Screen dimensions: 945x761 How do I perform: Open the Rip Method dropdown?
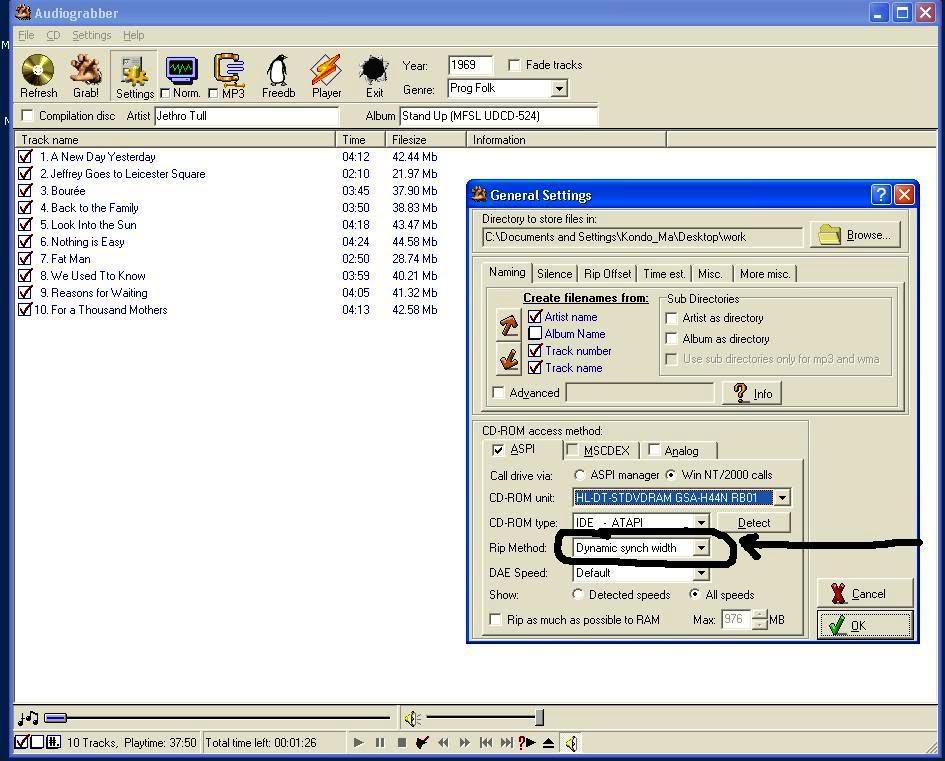pos(701,548)
